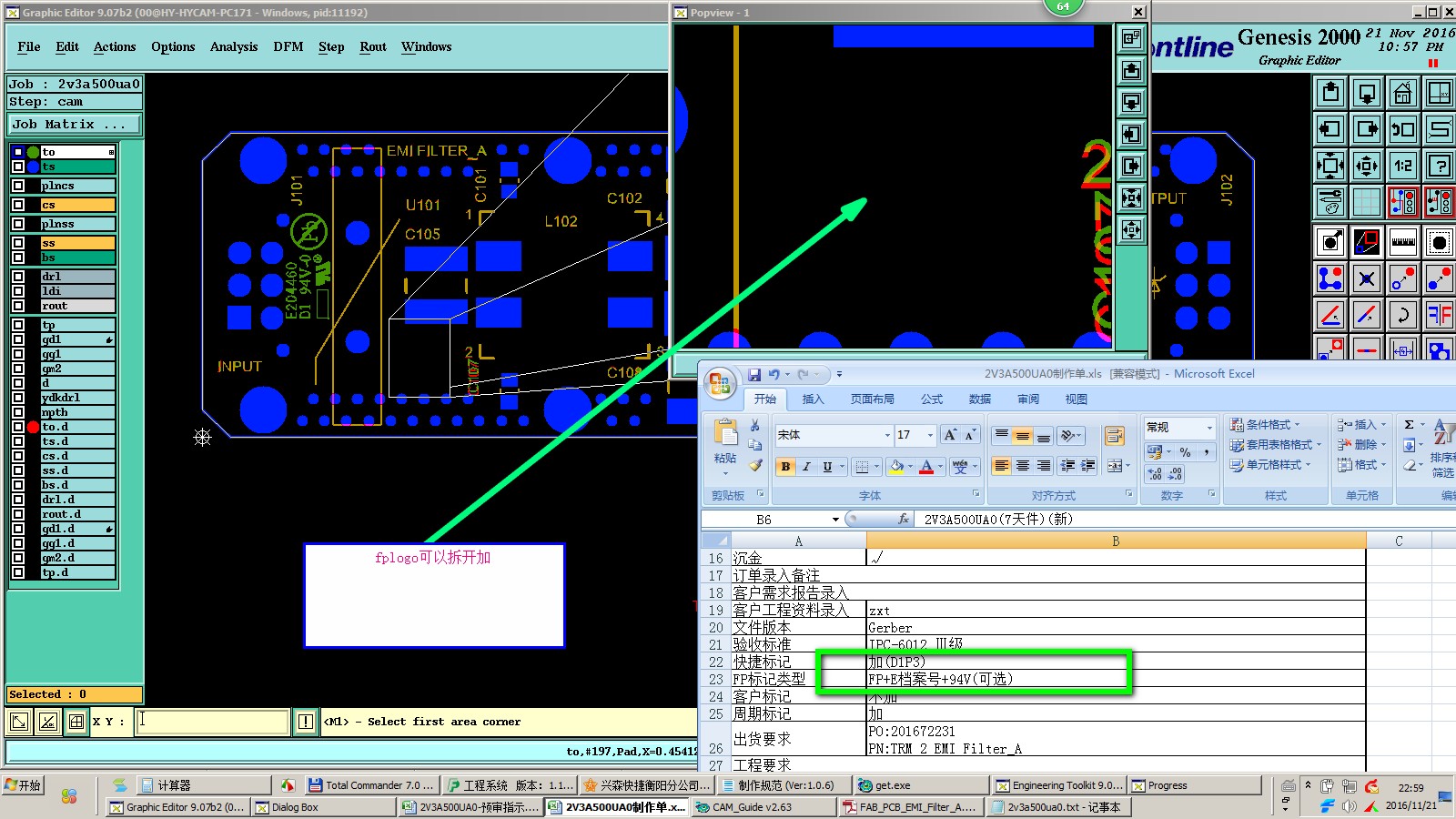1456x819 pixels.
Task: Expand the Excel Name Box dropdown arrow
Action: 835,520
